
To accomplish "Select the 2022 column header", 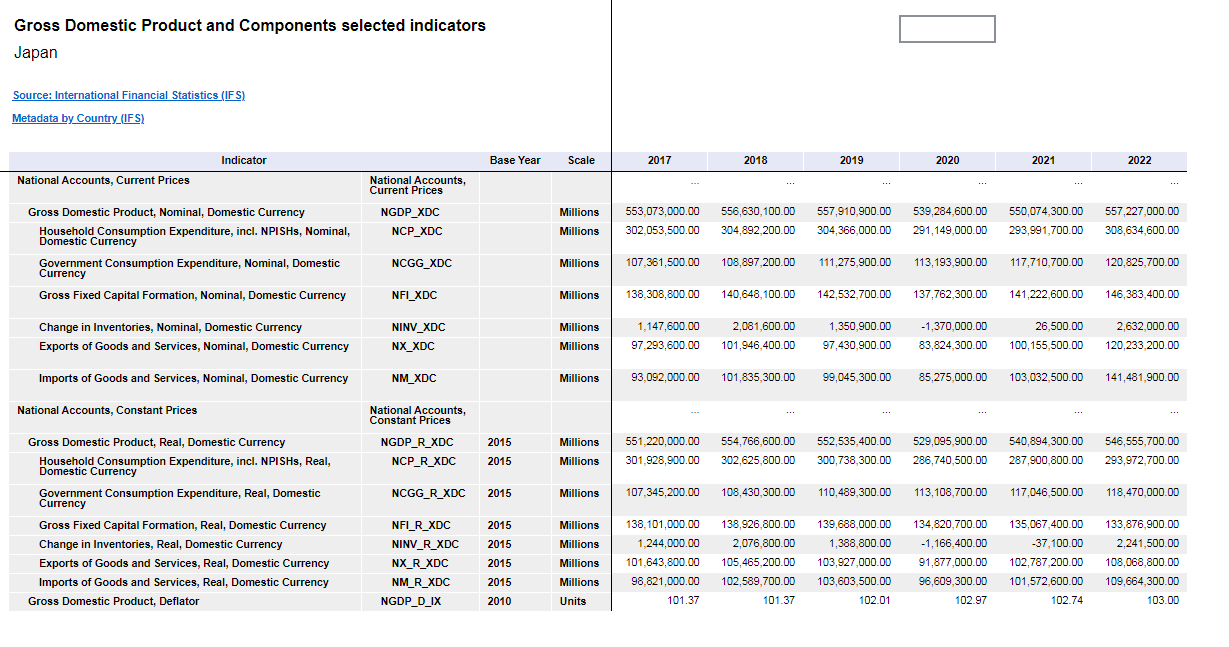I will 1139,160.
